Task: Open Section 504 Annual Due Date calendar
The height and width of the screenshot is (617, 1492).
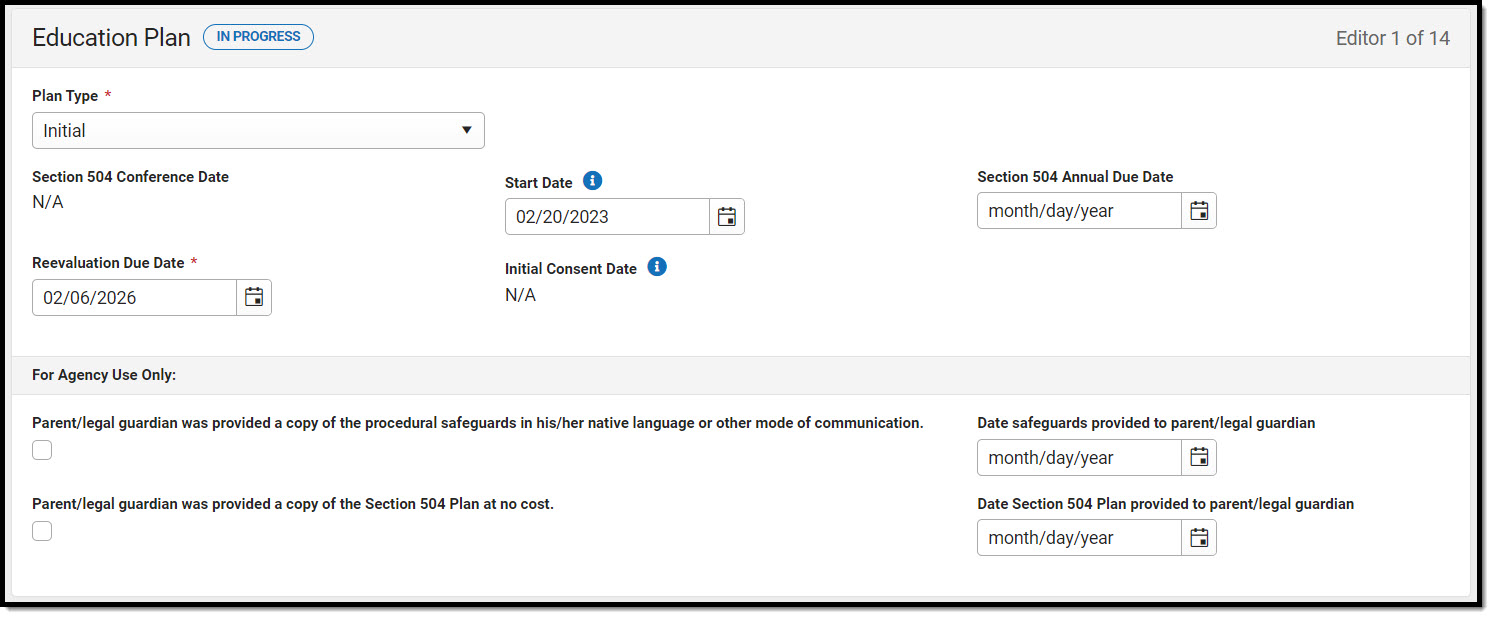Action: (x=1199, y=211)
